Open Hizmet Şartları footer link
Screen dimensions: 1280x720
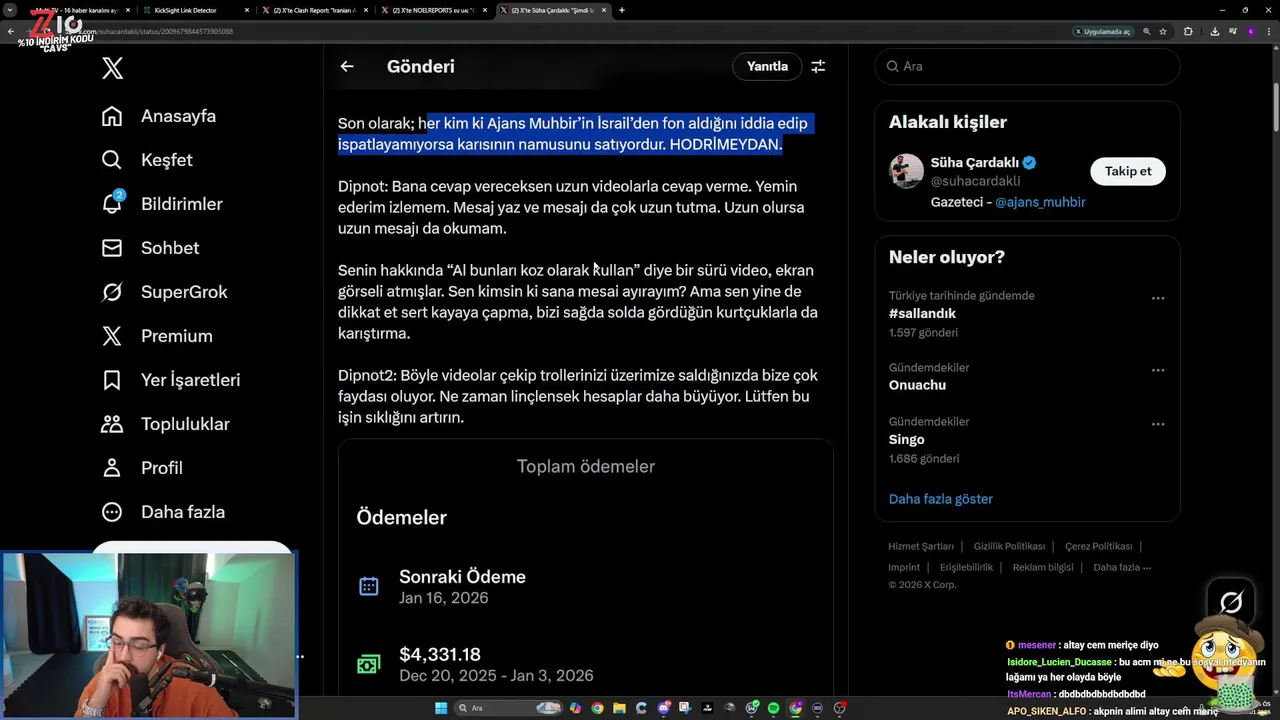[x=921, y=546]
